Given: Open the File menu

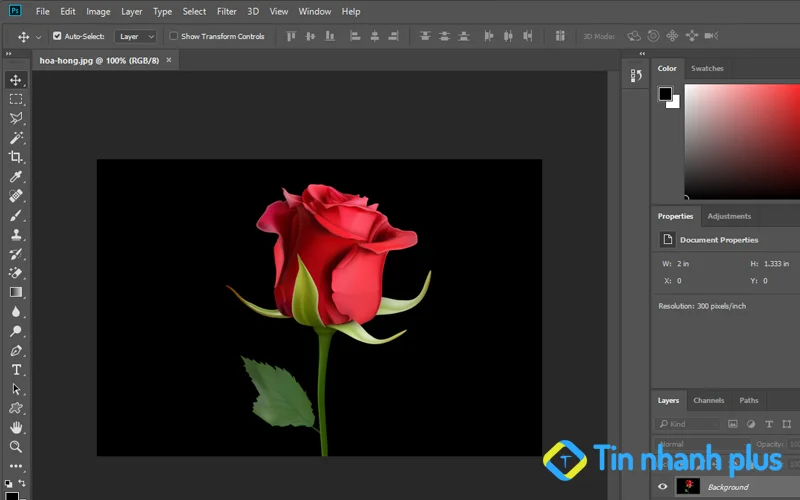Looking at the screenshot, I should pyautogui.click(x=42, y=11).
